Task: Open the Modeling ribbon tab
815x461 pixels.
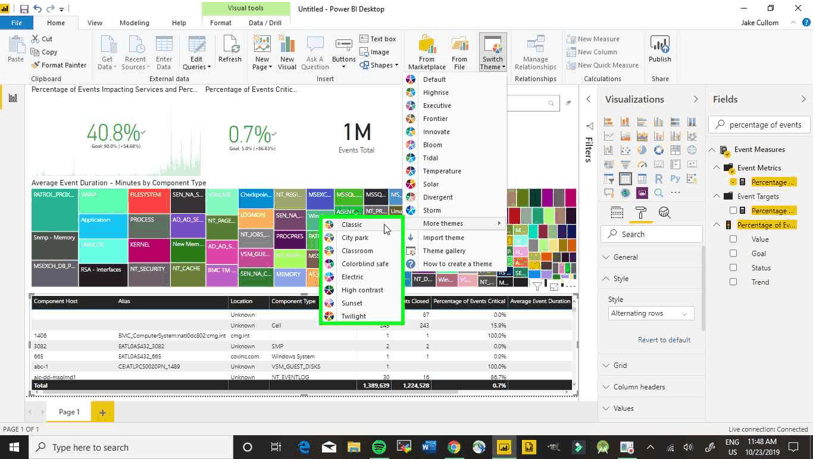Action: point(134,23)
